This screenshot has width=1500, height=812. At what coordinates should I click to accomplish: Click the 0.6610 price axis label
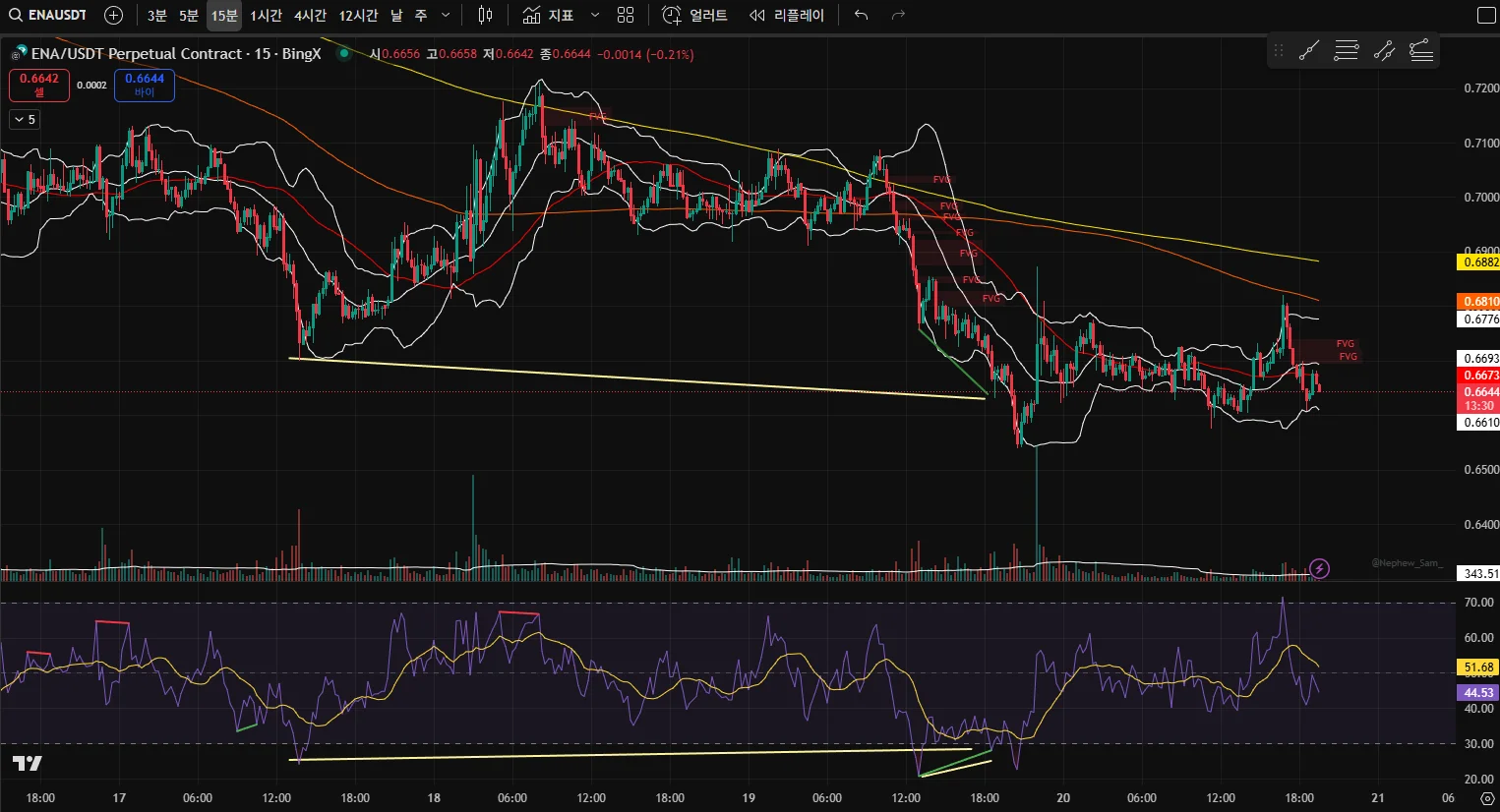tap(1478, 423)
